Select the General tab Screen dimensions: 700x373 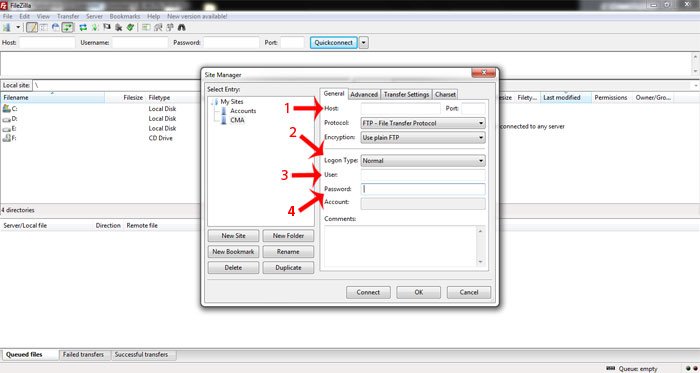tap(333, 94)
